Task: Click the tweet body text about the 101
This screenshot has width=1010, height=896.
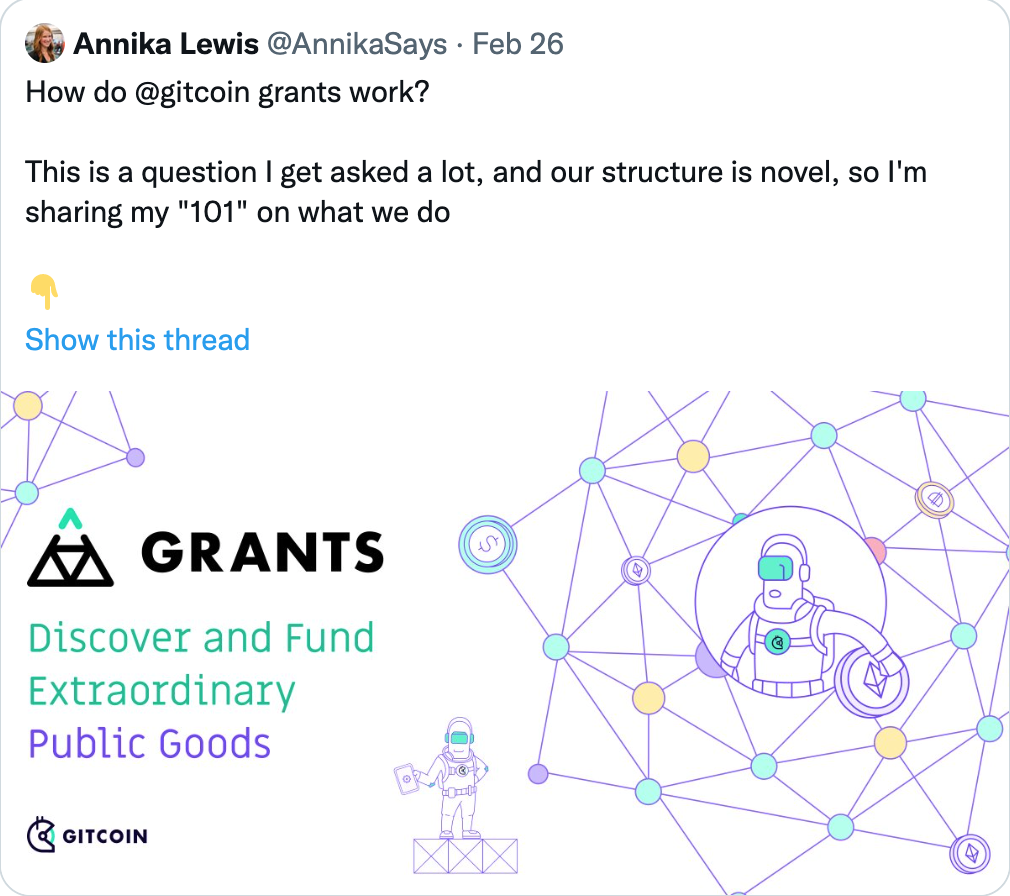Action: pos(476,192)
